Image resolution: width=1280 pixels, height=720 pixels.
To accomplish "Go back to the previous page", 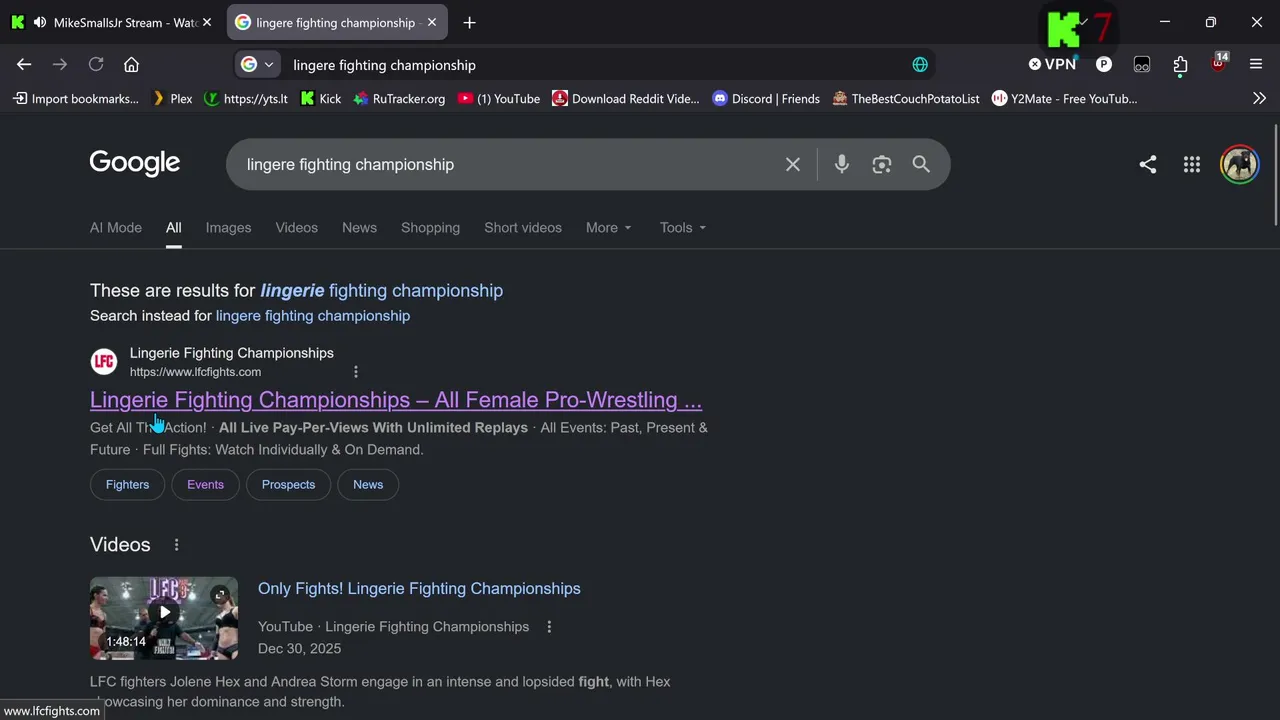I will (24, 64).
